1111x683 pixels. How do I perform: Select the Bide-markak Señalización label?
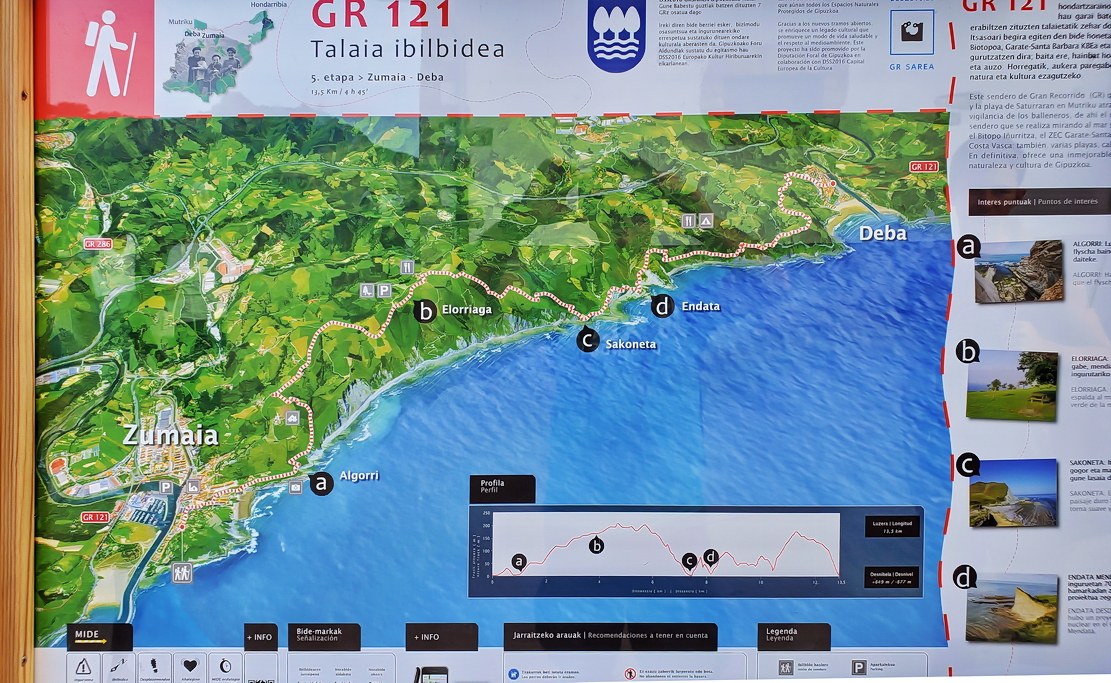click(324, 636)
